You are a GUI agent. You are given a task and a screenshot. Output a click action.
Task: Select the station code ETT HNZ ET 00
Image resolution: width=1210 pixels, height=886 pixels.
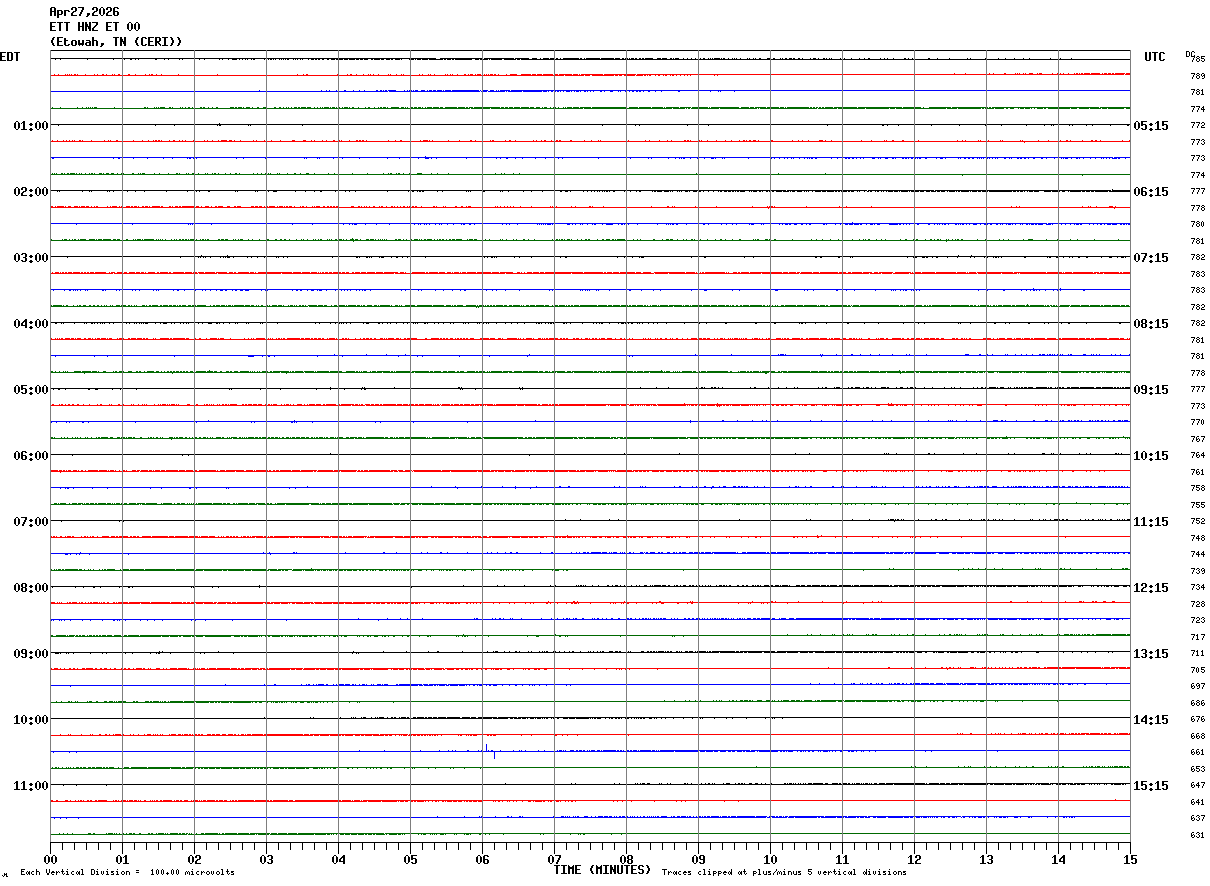point(95,27)
